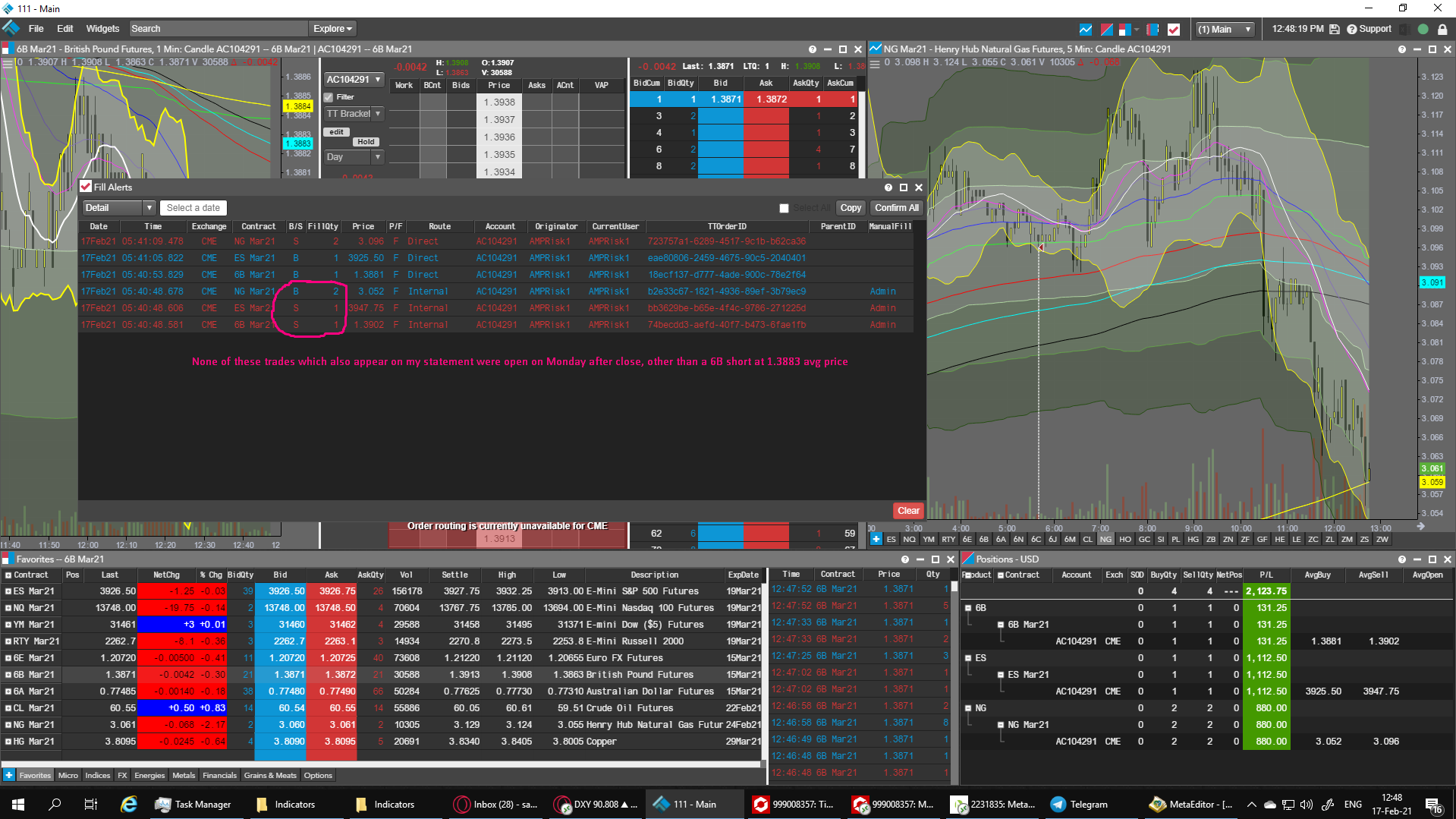Open the 6B chart hamburger menu icon

[x=7, y=64]
